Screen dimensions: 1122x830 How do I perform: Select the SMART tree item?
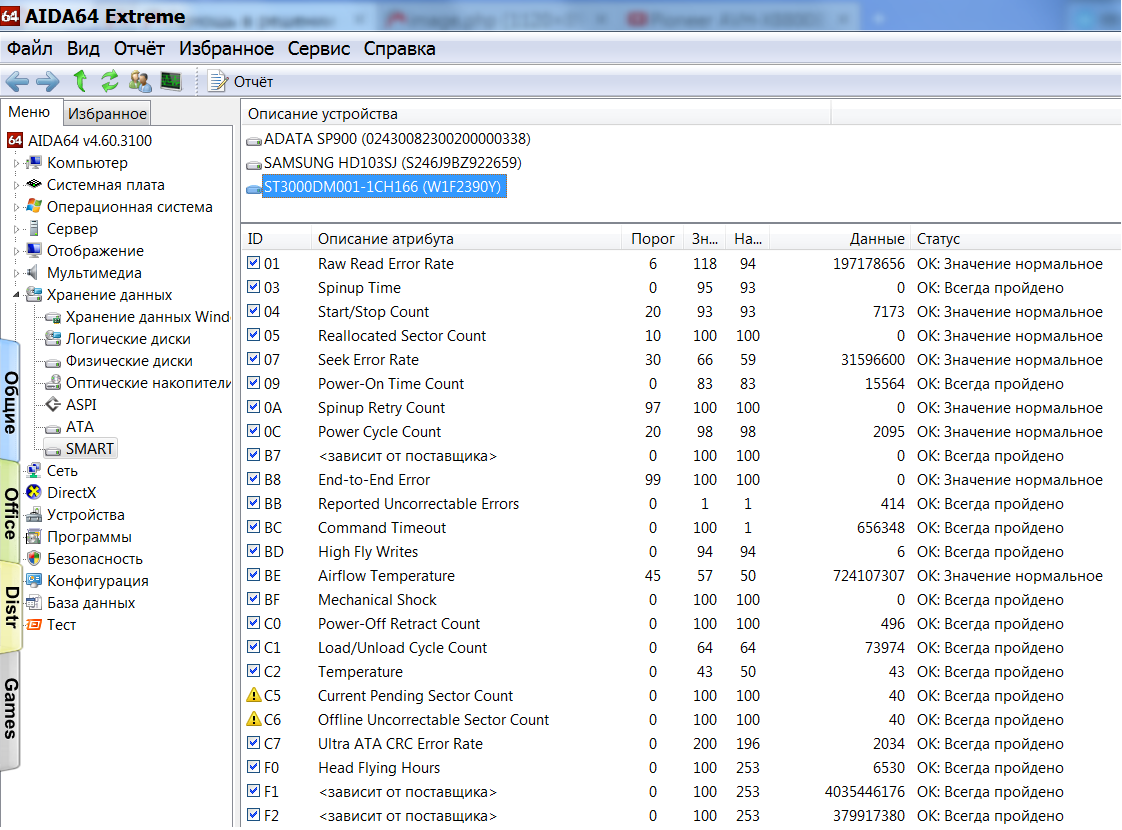pyautogui.click(x=89, y=449)
